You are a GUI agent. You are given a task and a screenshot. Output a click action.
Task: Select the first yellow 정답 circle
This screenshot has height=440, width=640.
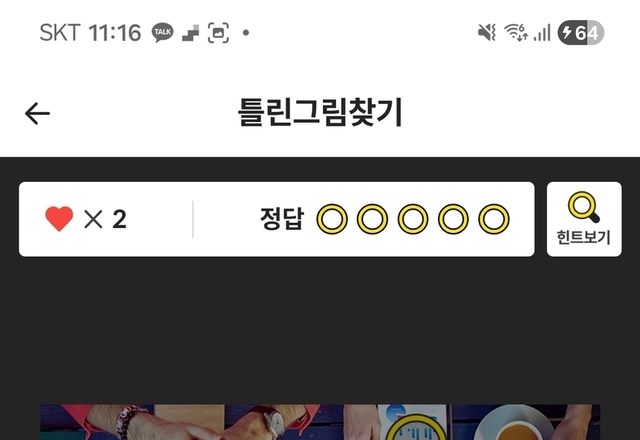[x=332, y=219]
